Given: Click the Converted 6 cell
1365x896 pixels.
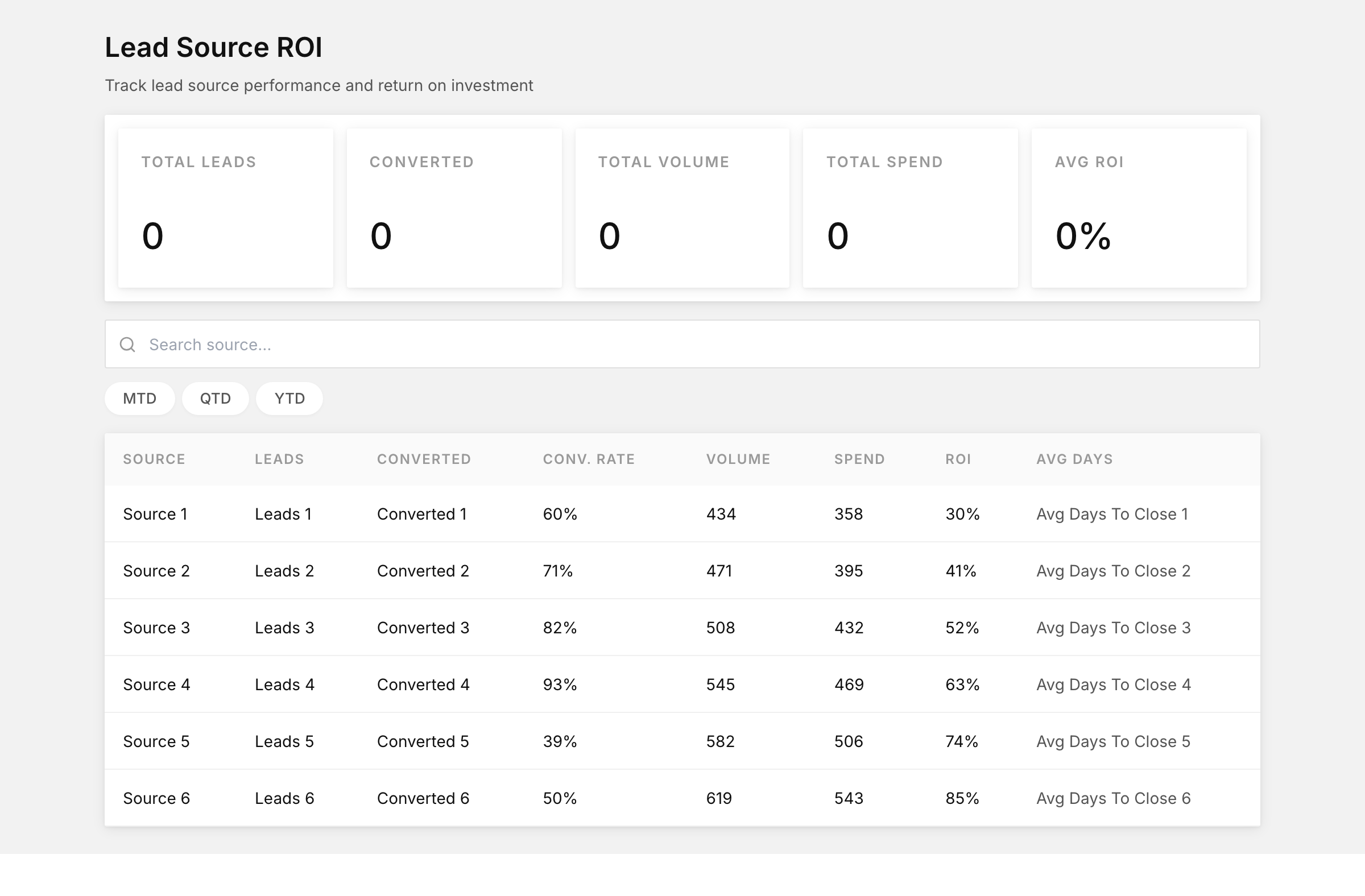Looking at the screenshot, I should (x=423, y=798).
